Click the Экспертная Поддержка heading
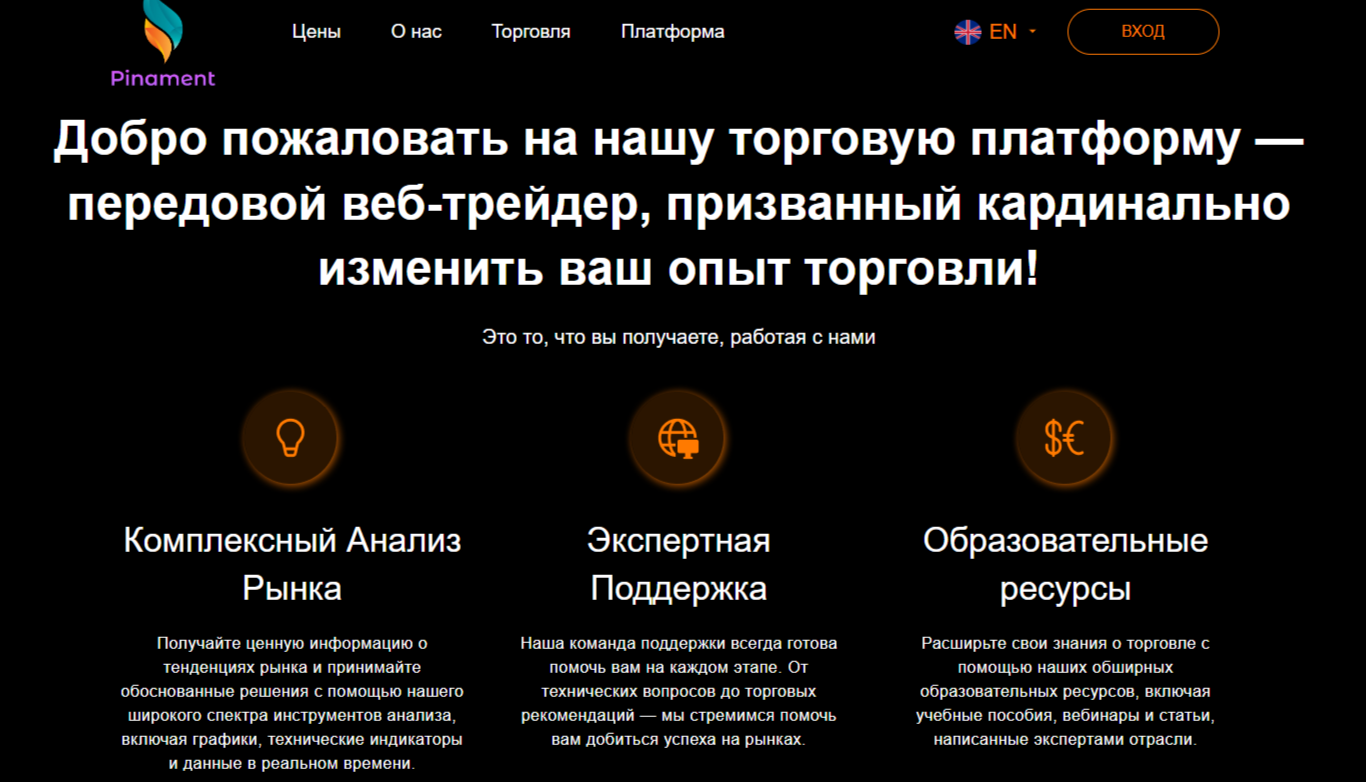This screenshot has width=1366, height=782. [x=679, y=564]
